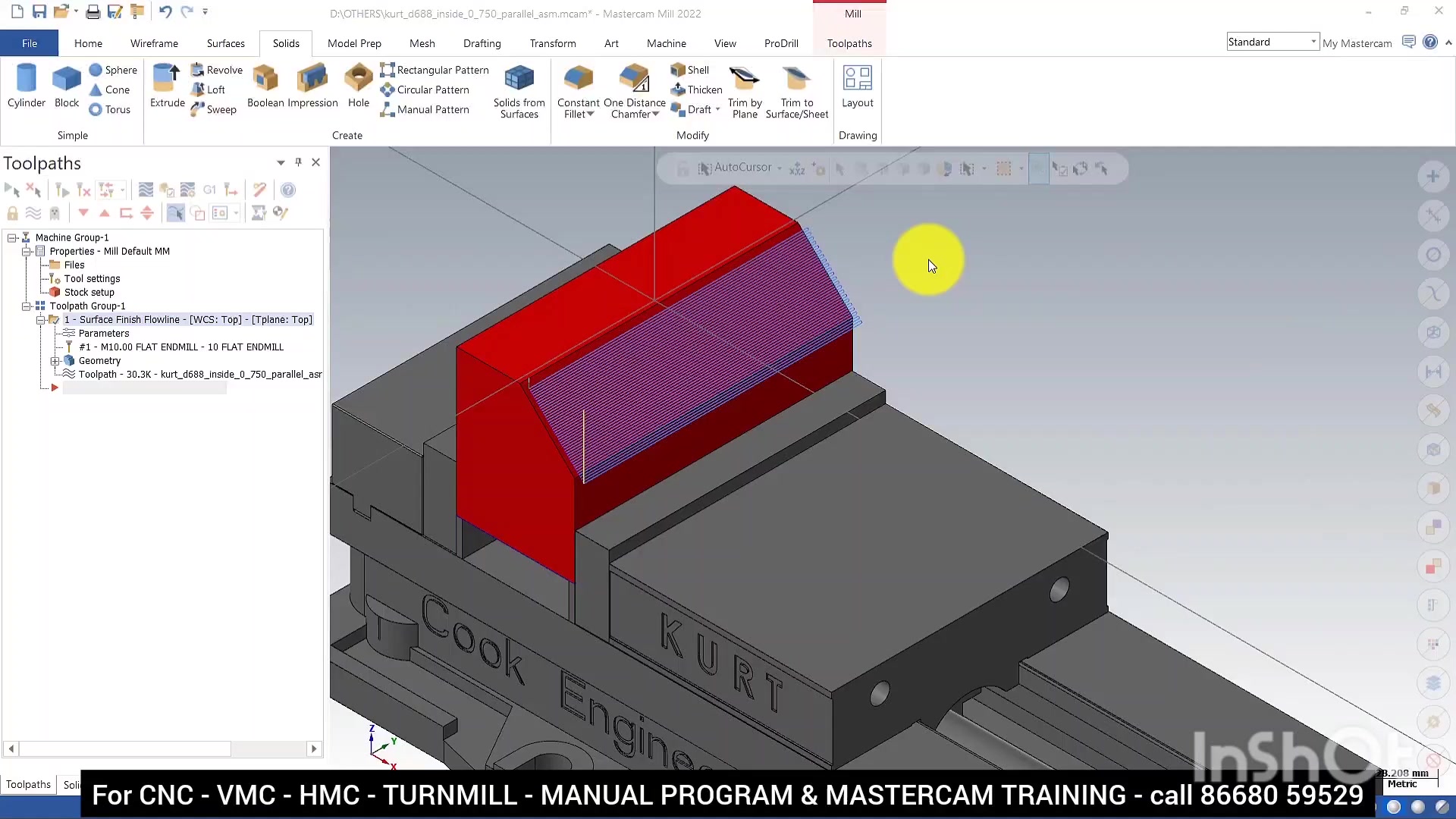Toggle posting (ghost) on selected operations
1456x819 pixels.
(x=55, y=213)
